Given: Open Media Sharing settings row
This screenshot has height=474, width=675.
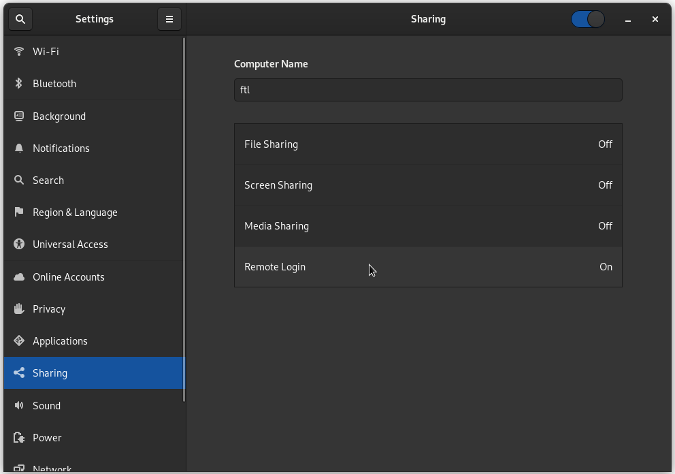Looking at the screenshot, I should point(428,226).
